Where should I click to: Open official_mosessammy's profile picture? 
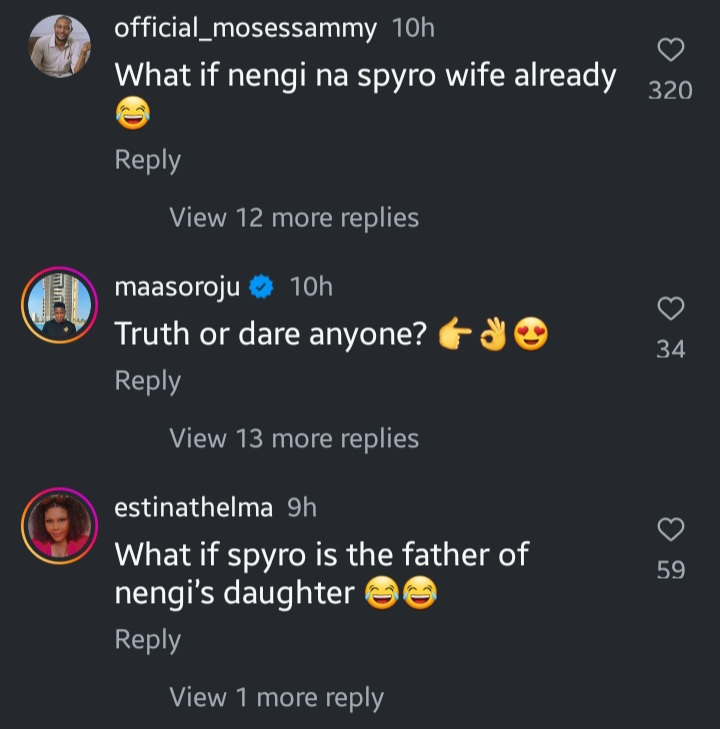60,47
